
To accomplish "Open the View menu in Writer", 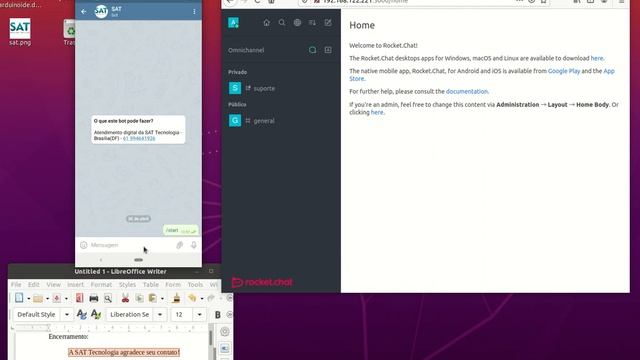I will pos(53,284).
